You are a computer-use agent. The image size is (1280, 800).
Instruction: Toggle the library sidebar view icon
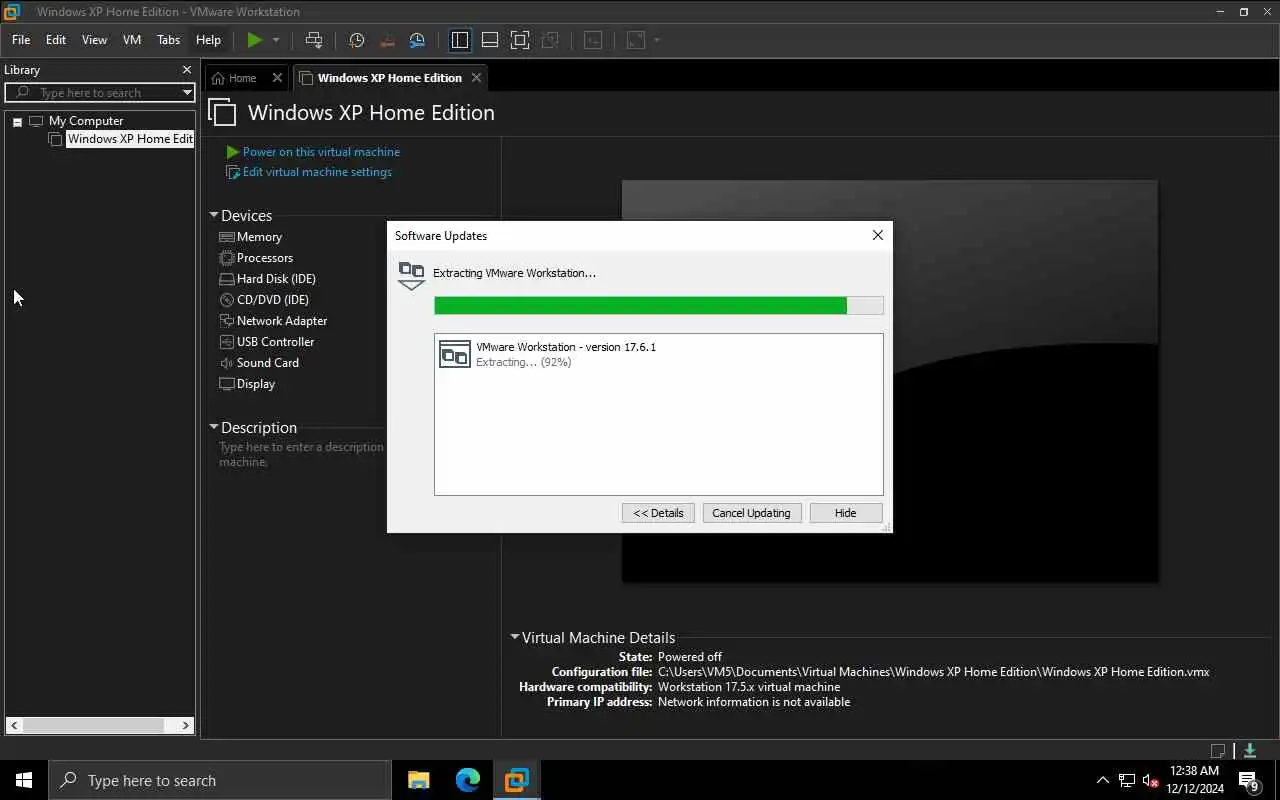point(460,40)
